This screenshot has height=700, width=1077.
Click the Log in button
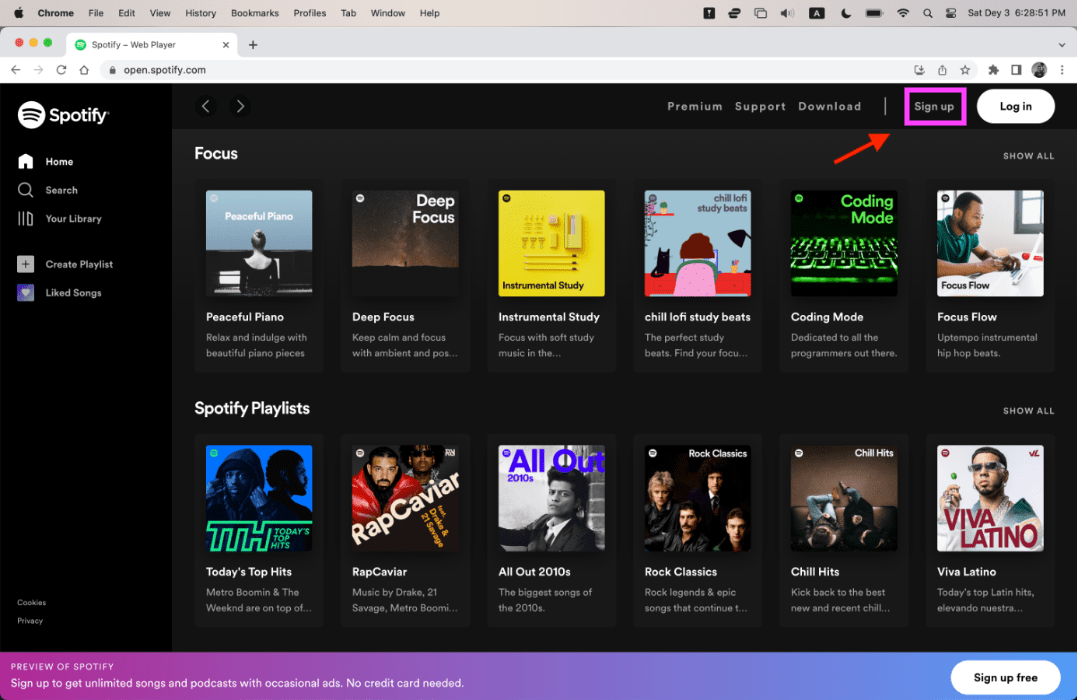click(x=1015, y=106)
